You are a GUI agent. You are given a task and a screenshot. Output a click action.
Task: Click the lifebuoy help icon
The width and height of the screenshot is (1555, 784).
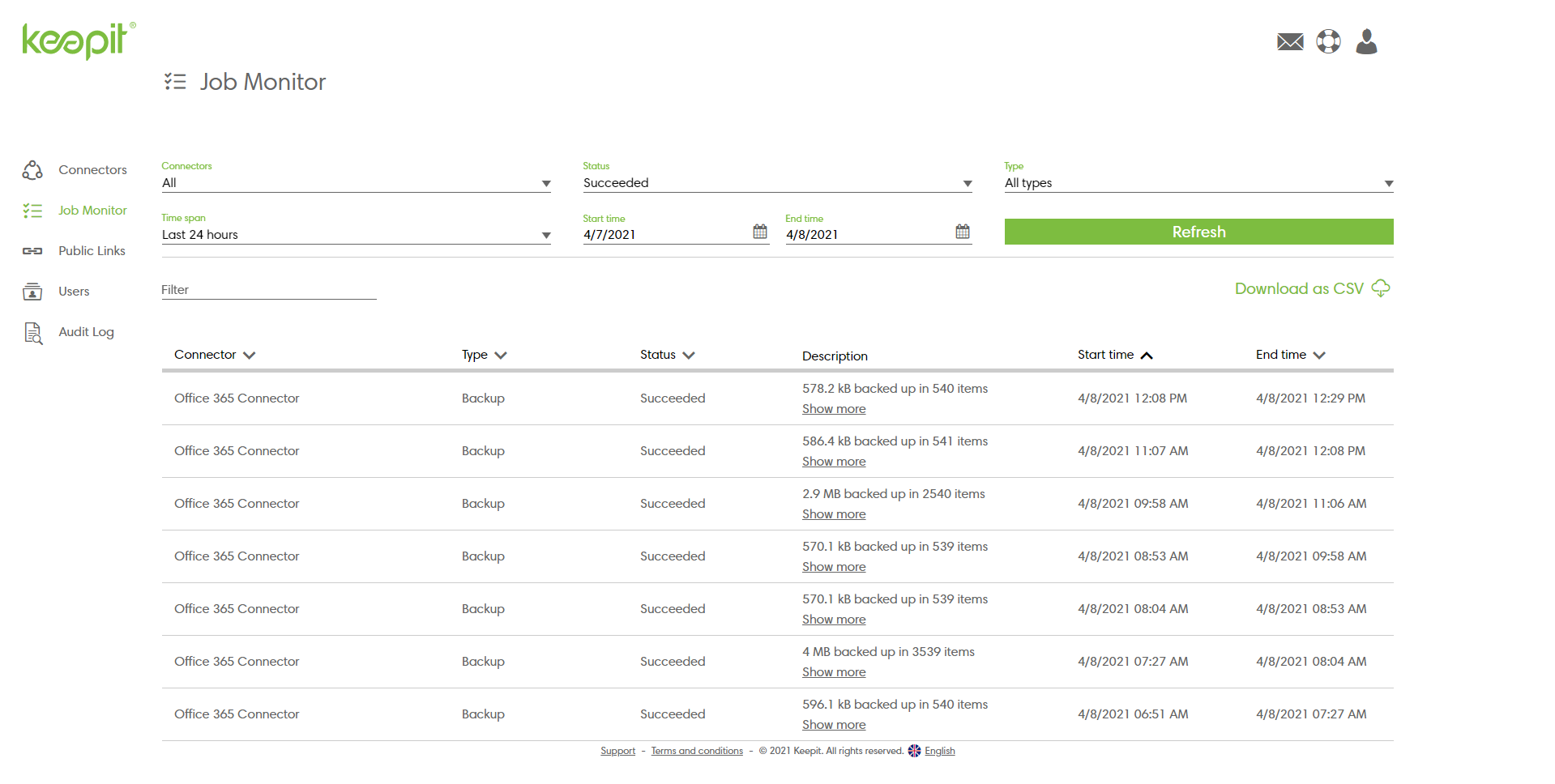tap(1328, 41)
